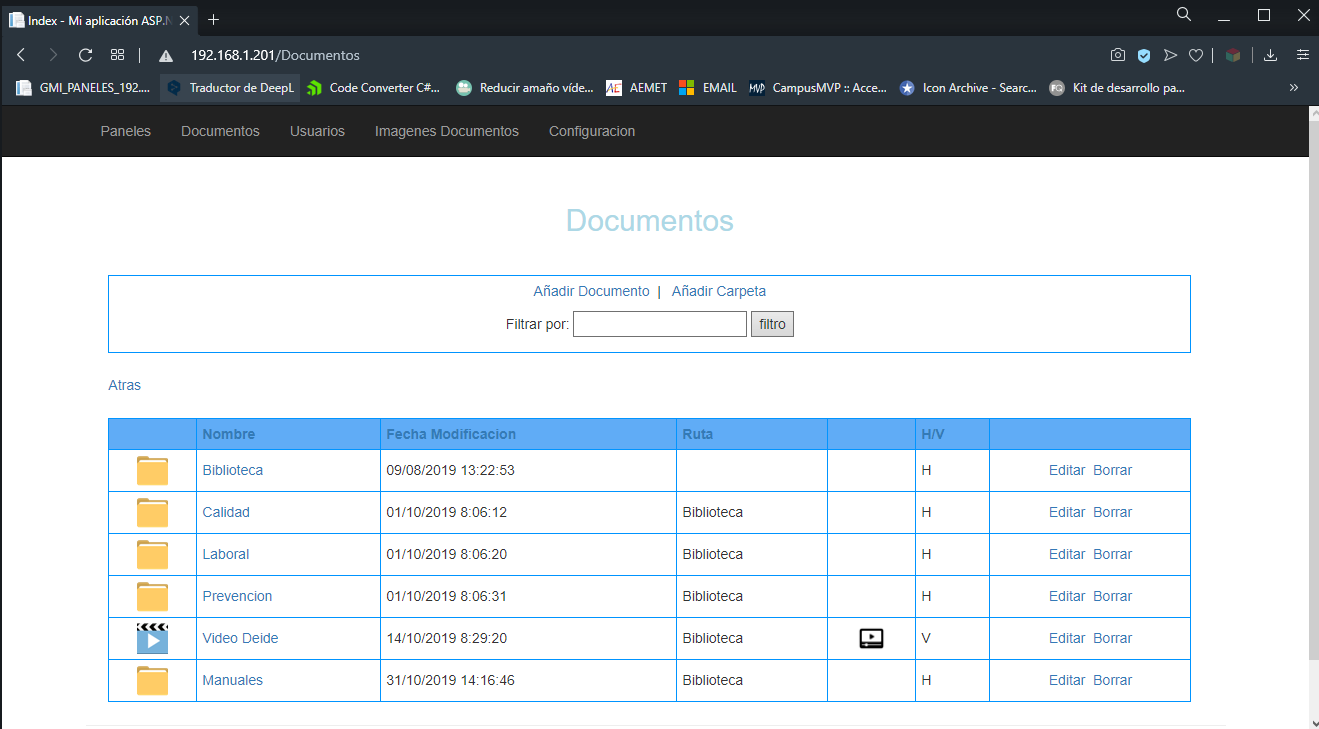The image size is (1319, 729).
Task: Open the colored cube extension icon
Action: [1233, 55]
